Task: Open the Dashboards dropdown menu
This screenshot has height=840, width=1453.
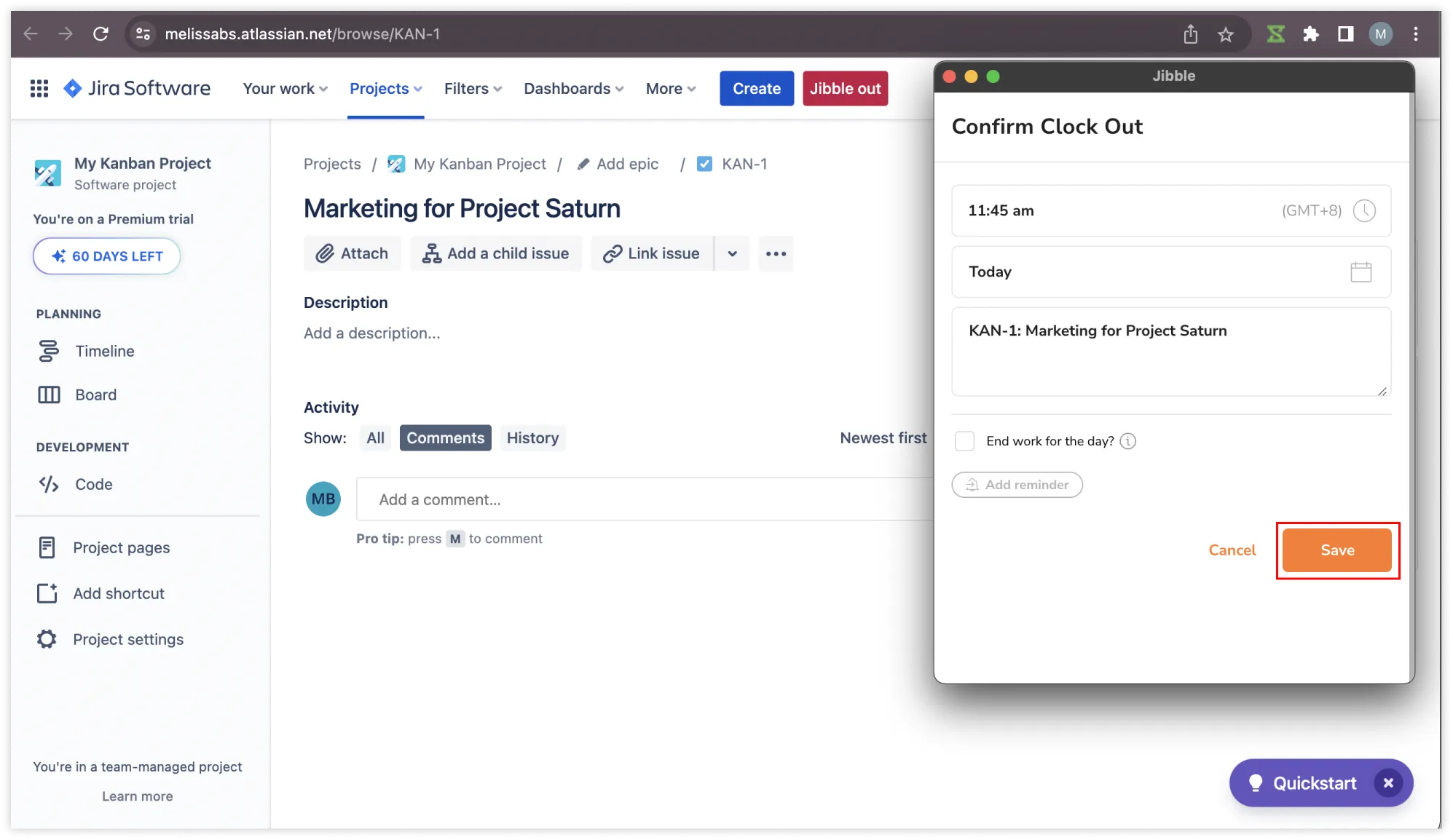Action: pyautogui.click(x=573, y=88)
